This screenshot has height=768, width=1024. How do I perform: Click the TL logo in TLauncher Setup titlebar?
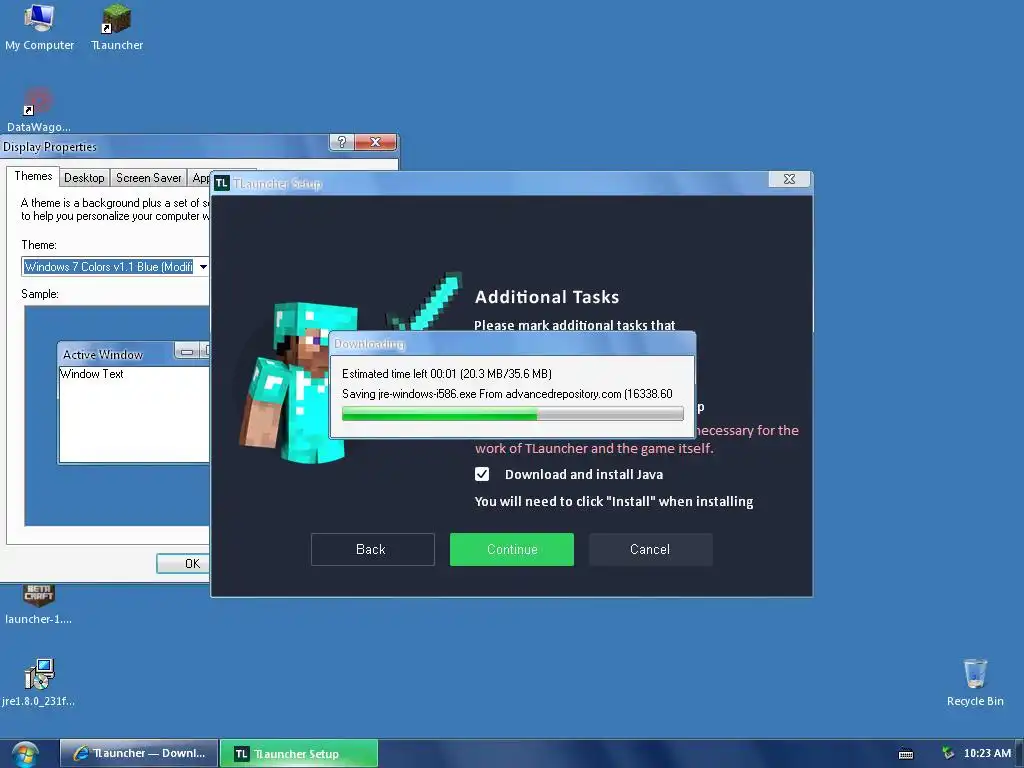tap(221, 183)
